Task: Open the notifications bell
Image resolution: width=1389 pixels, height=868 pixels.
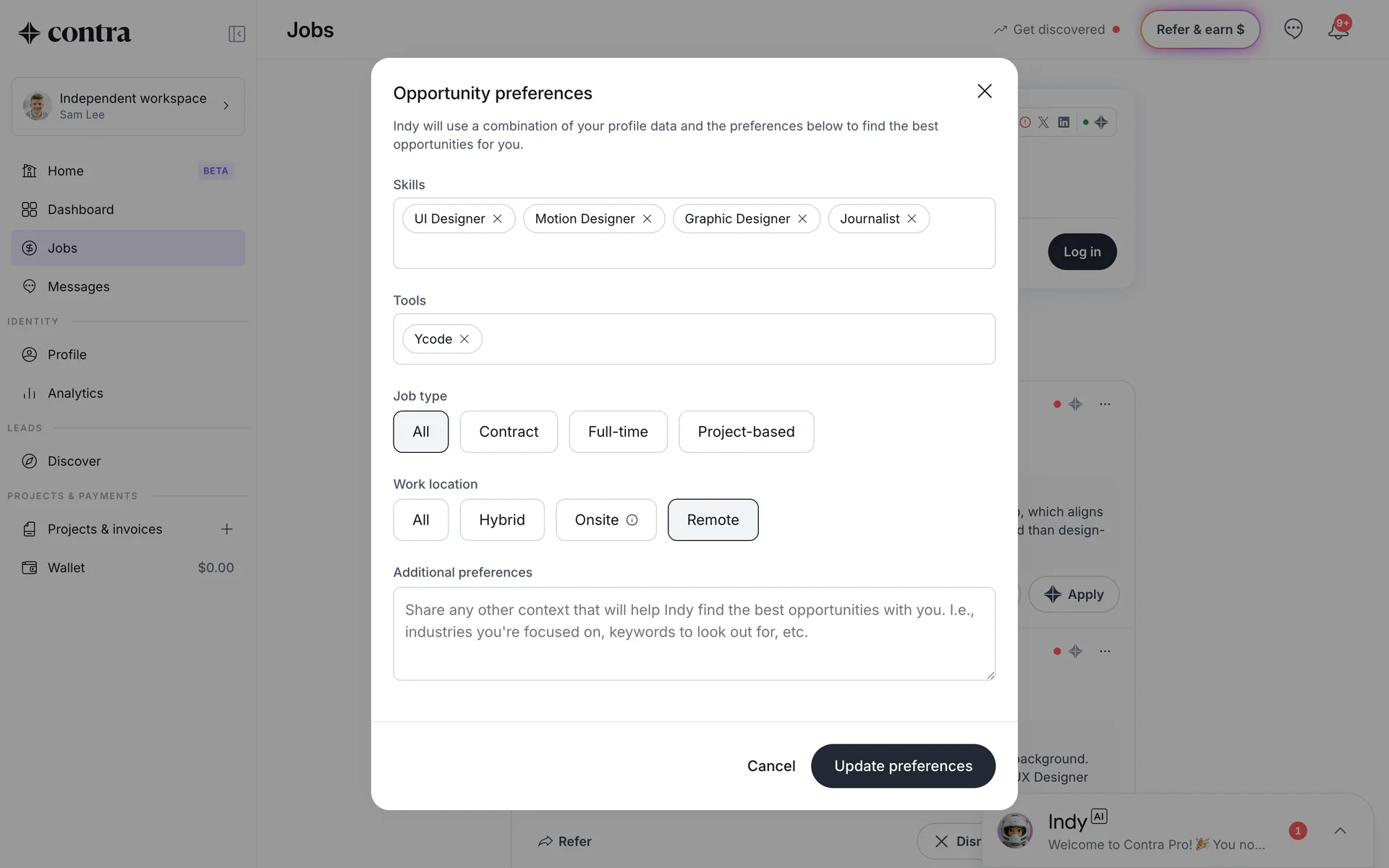Action: point(1338,30)
